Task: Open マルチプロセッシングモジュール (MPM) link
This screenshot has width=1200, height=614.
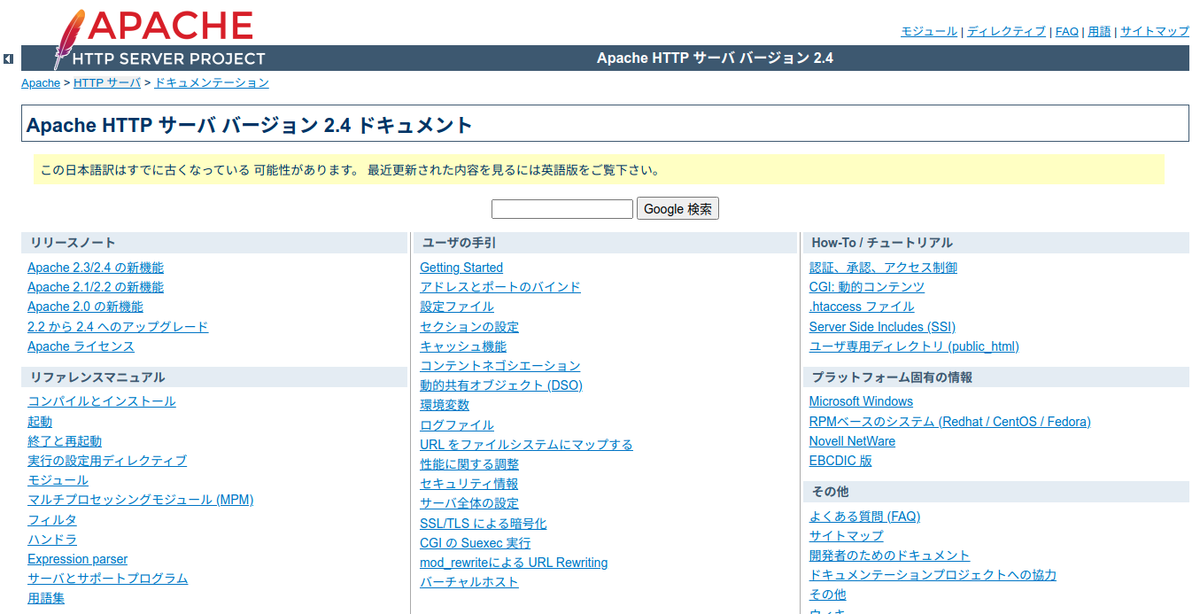Action: click(141, 500)
